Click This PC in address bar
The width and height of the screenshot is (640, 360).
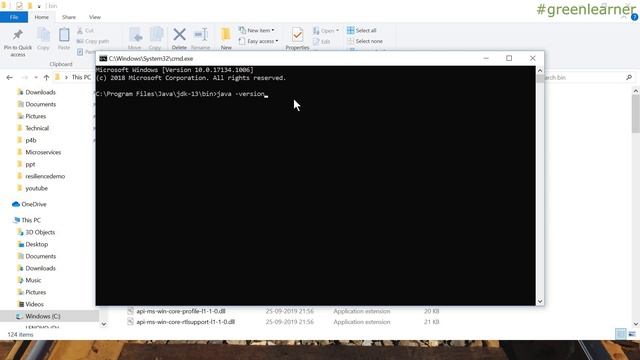(81, 78)
